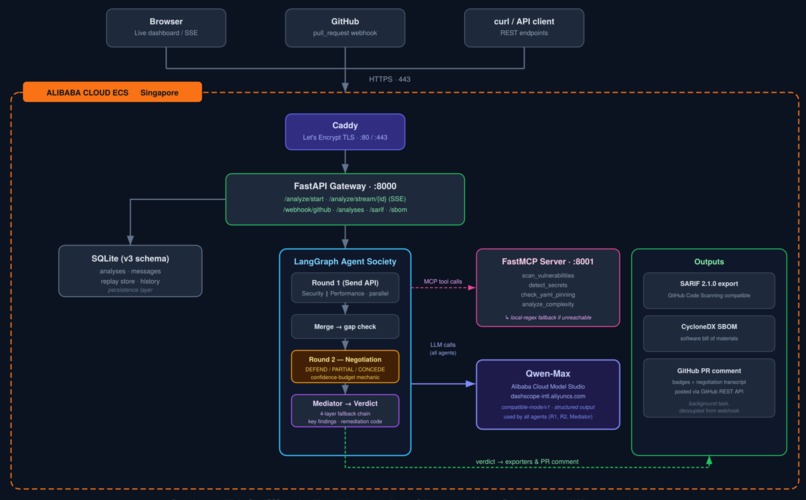
Task: Click the Caddy node title
Action: (345, 125)
